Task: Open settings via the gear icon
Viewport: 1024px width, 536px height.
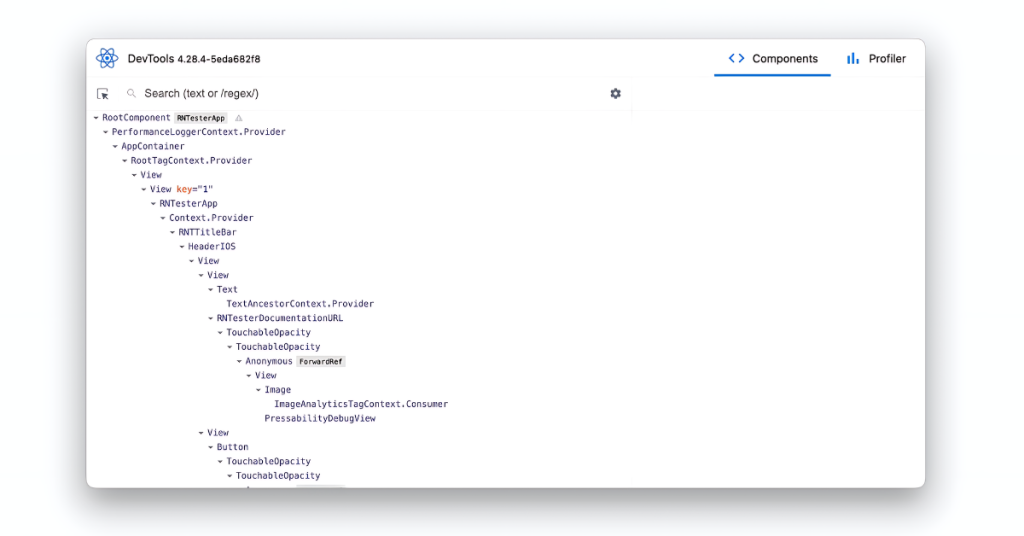Action: (615, 94)
